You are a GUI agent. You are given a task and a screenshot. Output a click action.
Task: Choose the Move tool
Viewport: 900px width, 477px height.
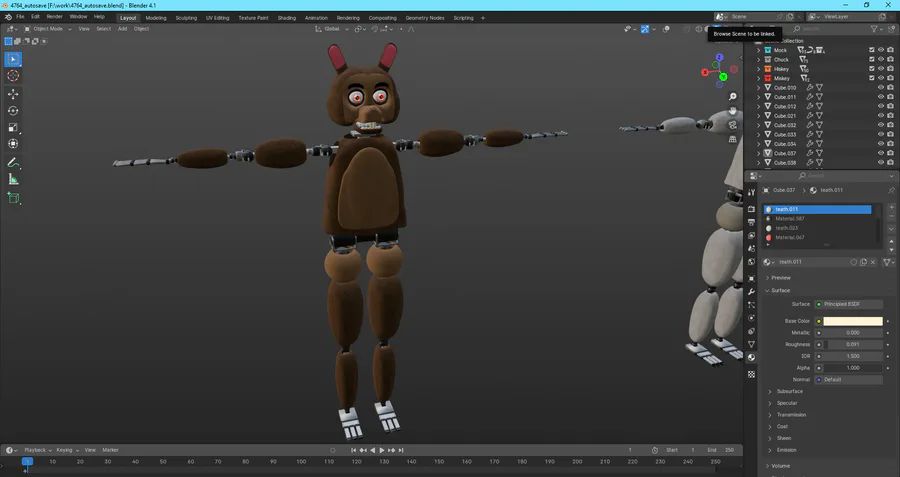(x=13, y=94)
